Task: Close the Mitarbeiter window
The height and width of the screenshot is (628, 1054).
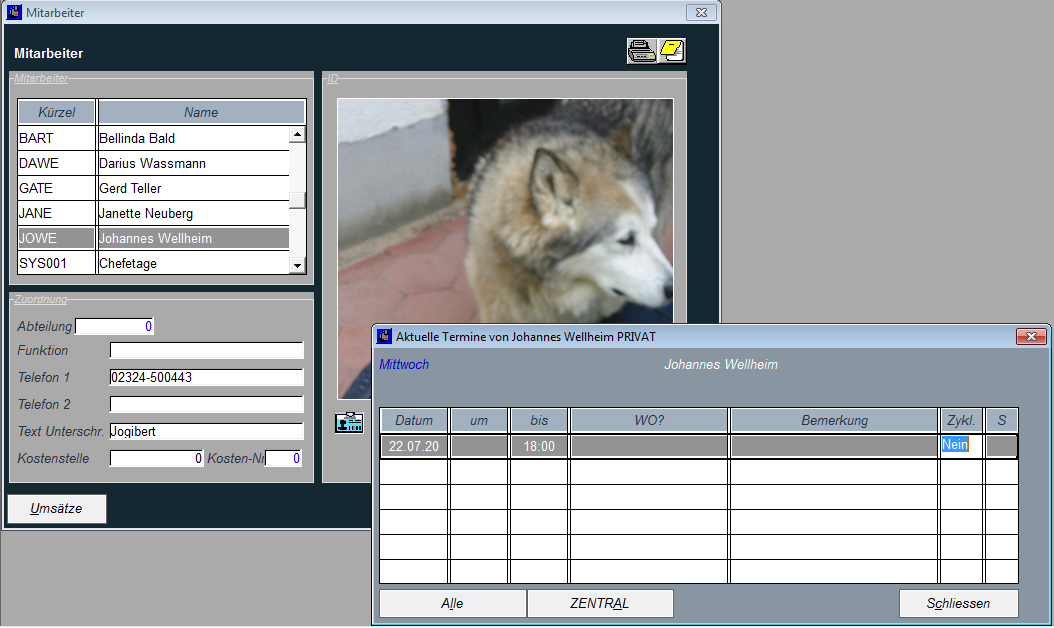Action: 701,12
